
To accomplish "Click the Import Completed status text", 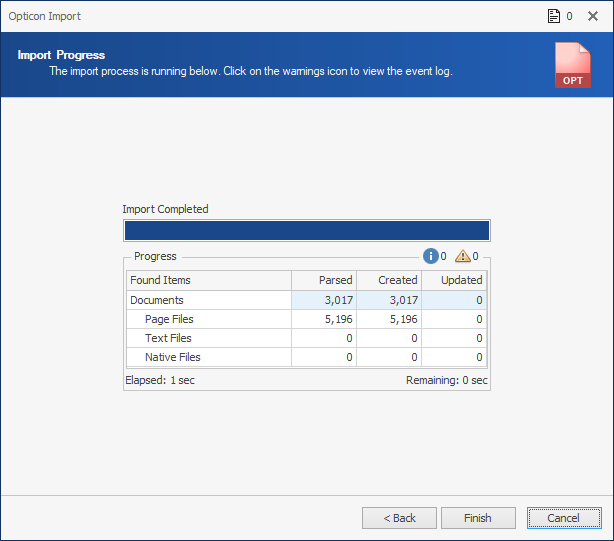I will pyautogui.click(x=165, y=209).
